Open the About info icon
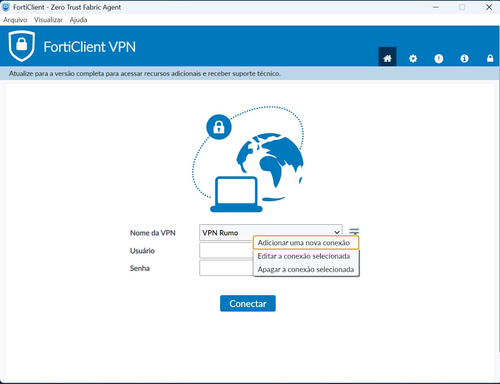 tap(464, 59)
